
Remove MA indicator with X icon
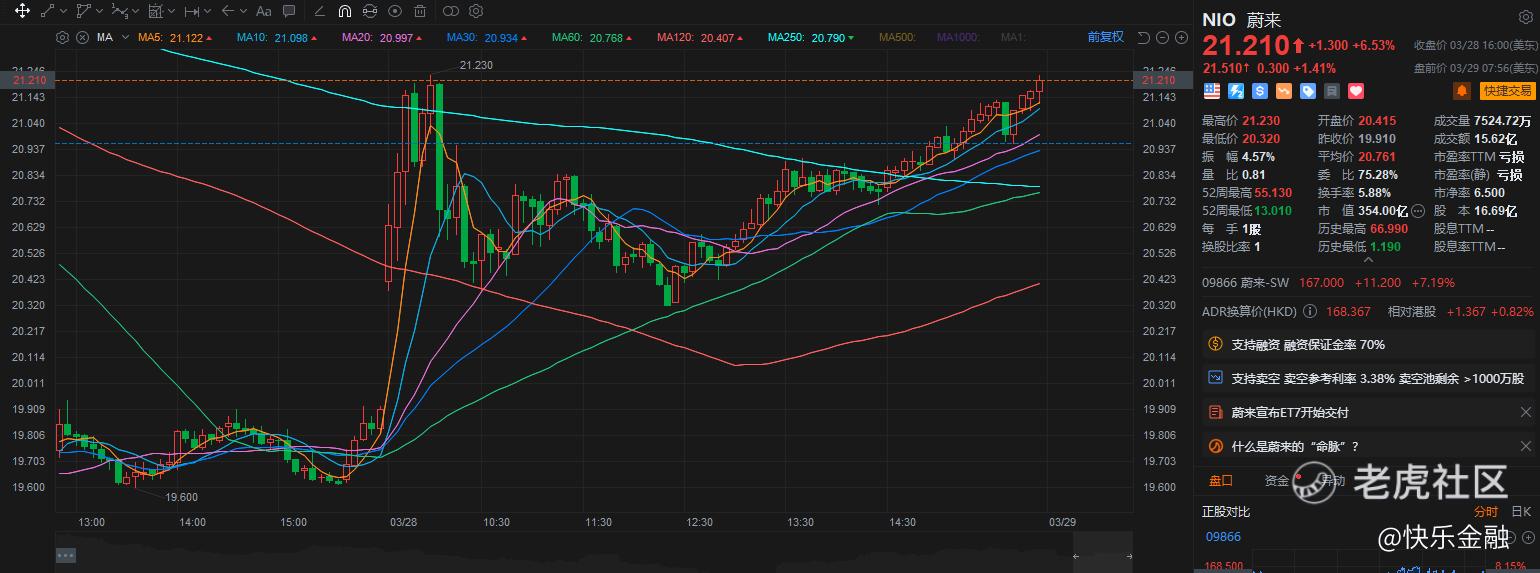(x=82, y=38)
